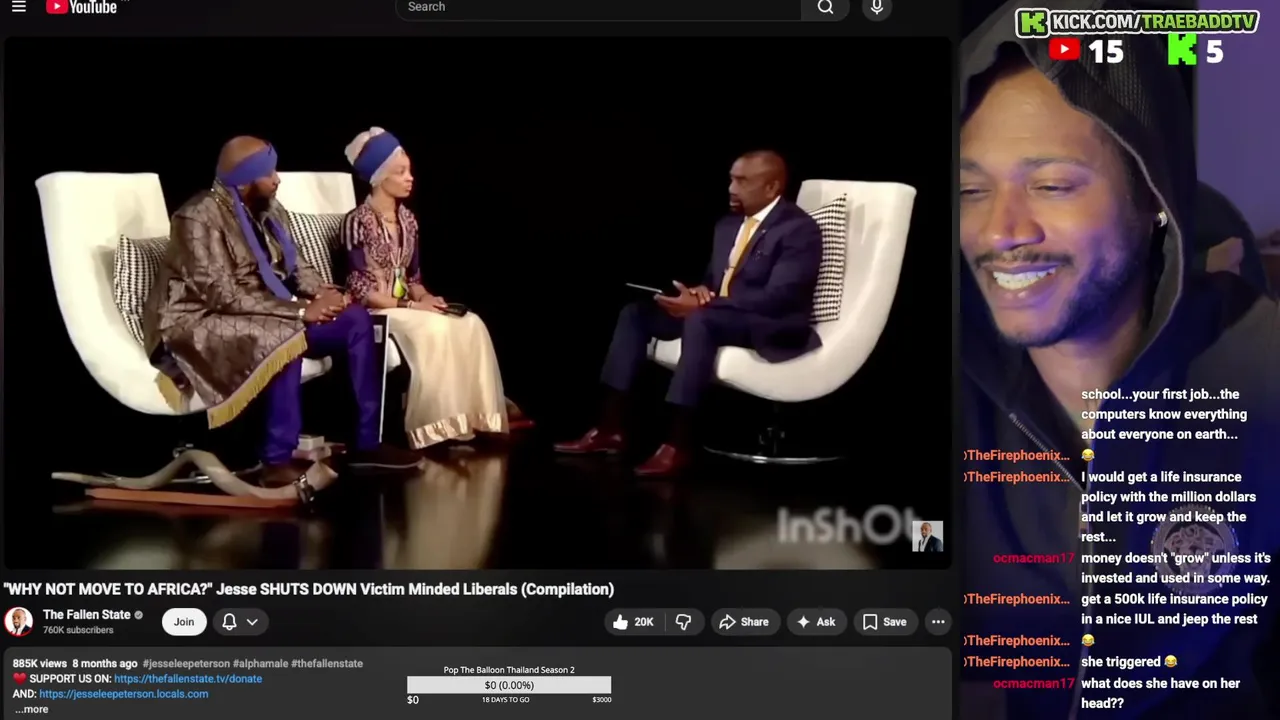Viewport: 1280px width, 720px height.
Task: Click the video player to pause
Action: click(477, 303)
